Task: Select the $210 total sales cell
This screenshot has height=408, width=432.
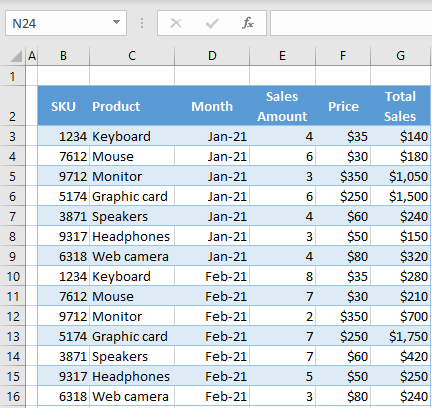Action: [x=400, y=296]
